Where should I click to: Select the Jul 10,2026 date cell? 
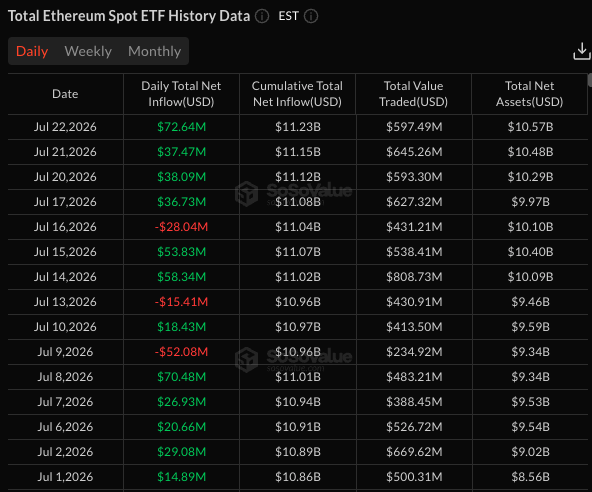click(65, 327)
